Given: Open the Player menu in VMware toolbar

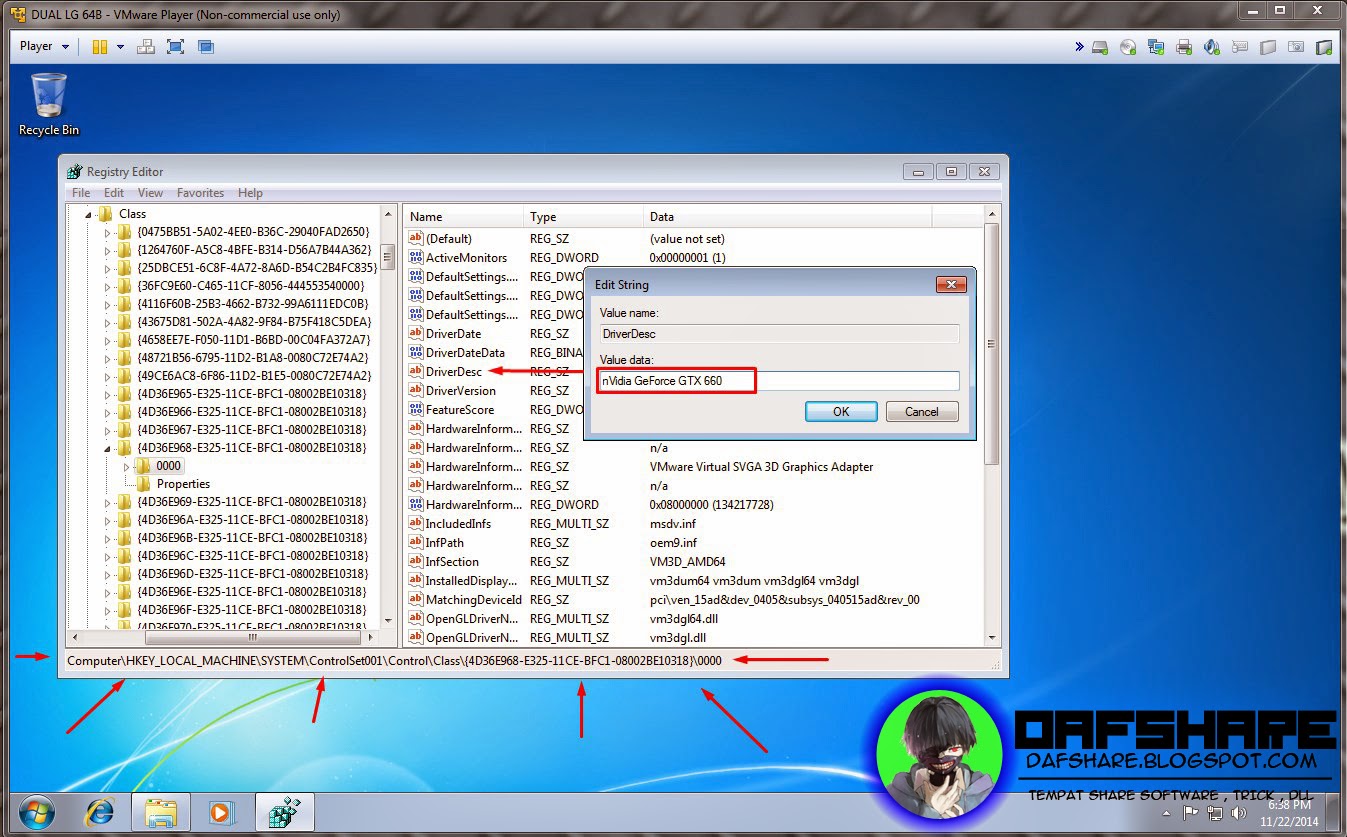Looking at the screenshot, I should pyautogui.click(x=44, y=46).
